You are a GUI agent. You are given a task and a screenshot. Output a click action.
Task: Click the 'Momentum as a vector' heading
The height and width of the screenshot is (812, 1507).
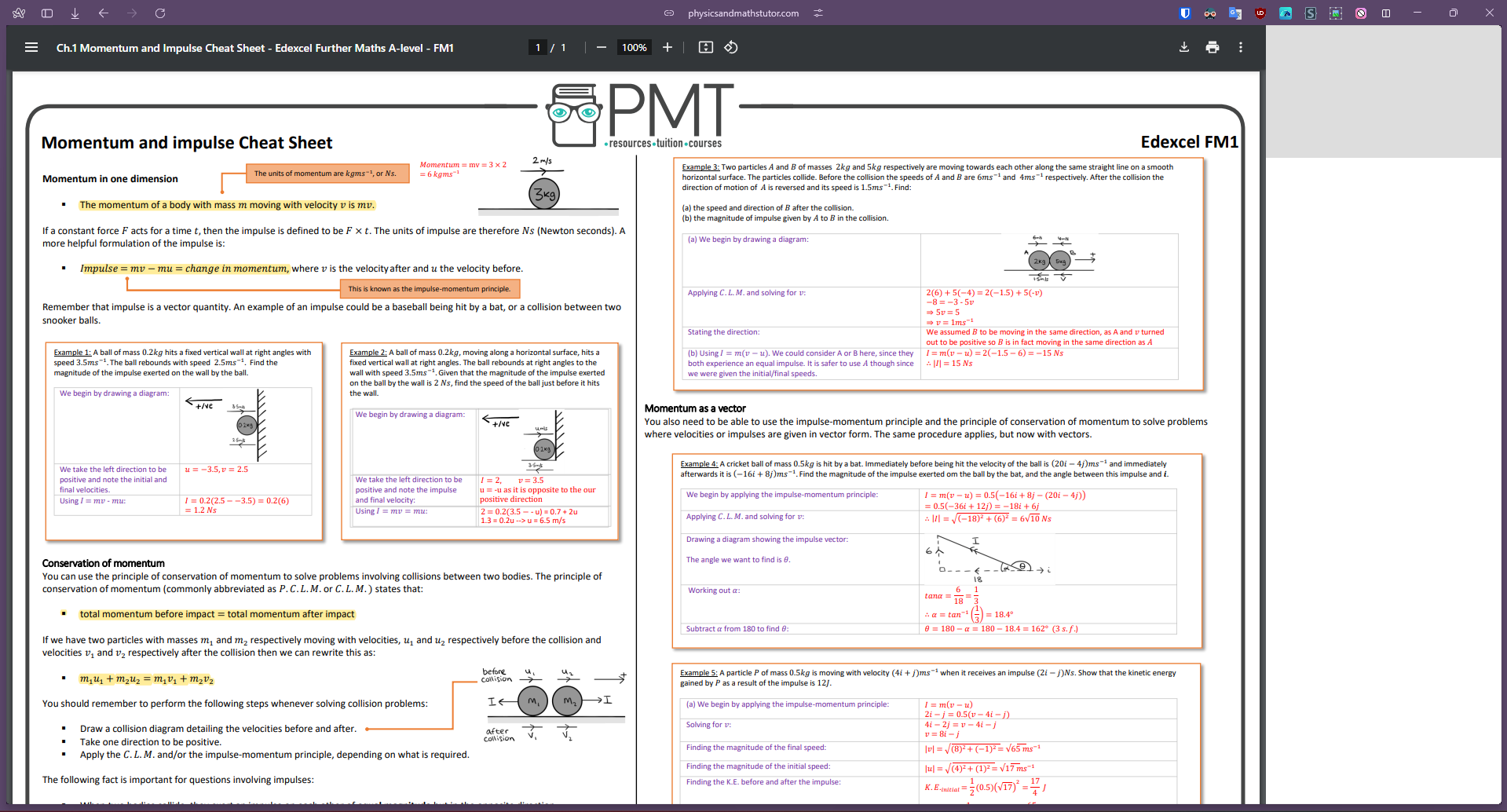pyautogui.click(x=695, y=408)
